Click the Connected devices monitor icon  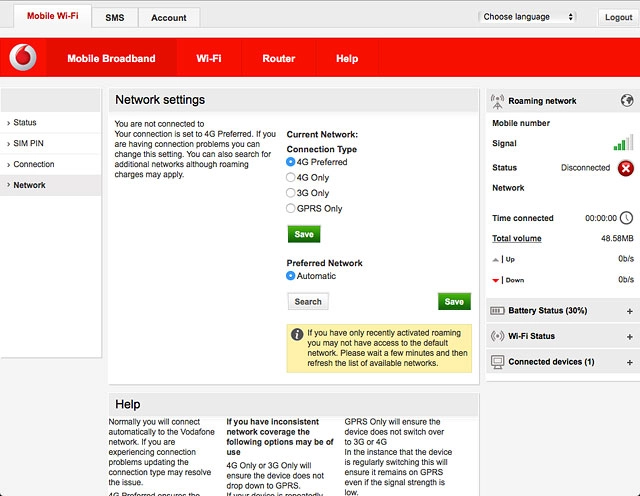click(x=498, y=362)
